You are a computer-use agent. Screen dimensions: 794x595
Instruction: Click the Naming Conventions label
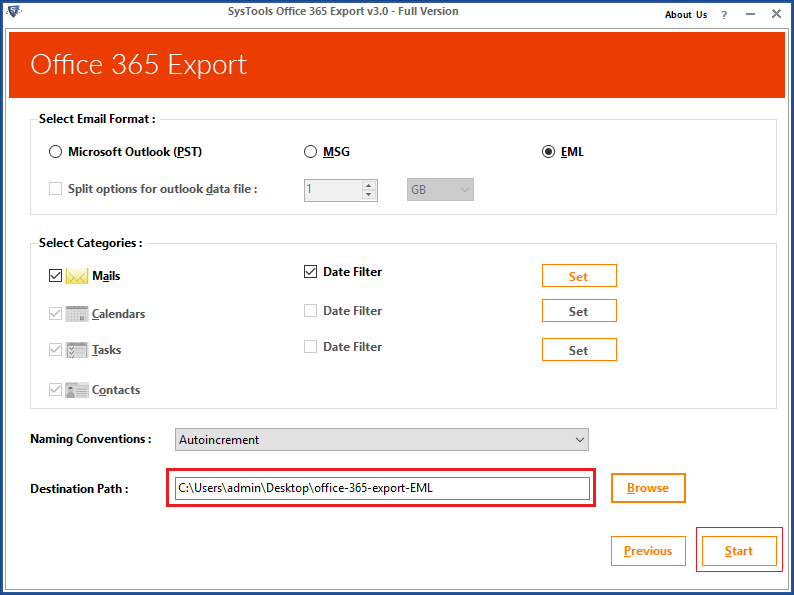point(91,439)
